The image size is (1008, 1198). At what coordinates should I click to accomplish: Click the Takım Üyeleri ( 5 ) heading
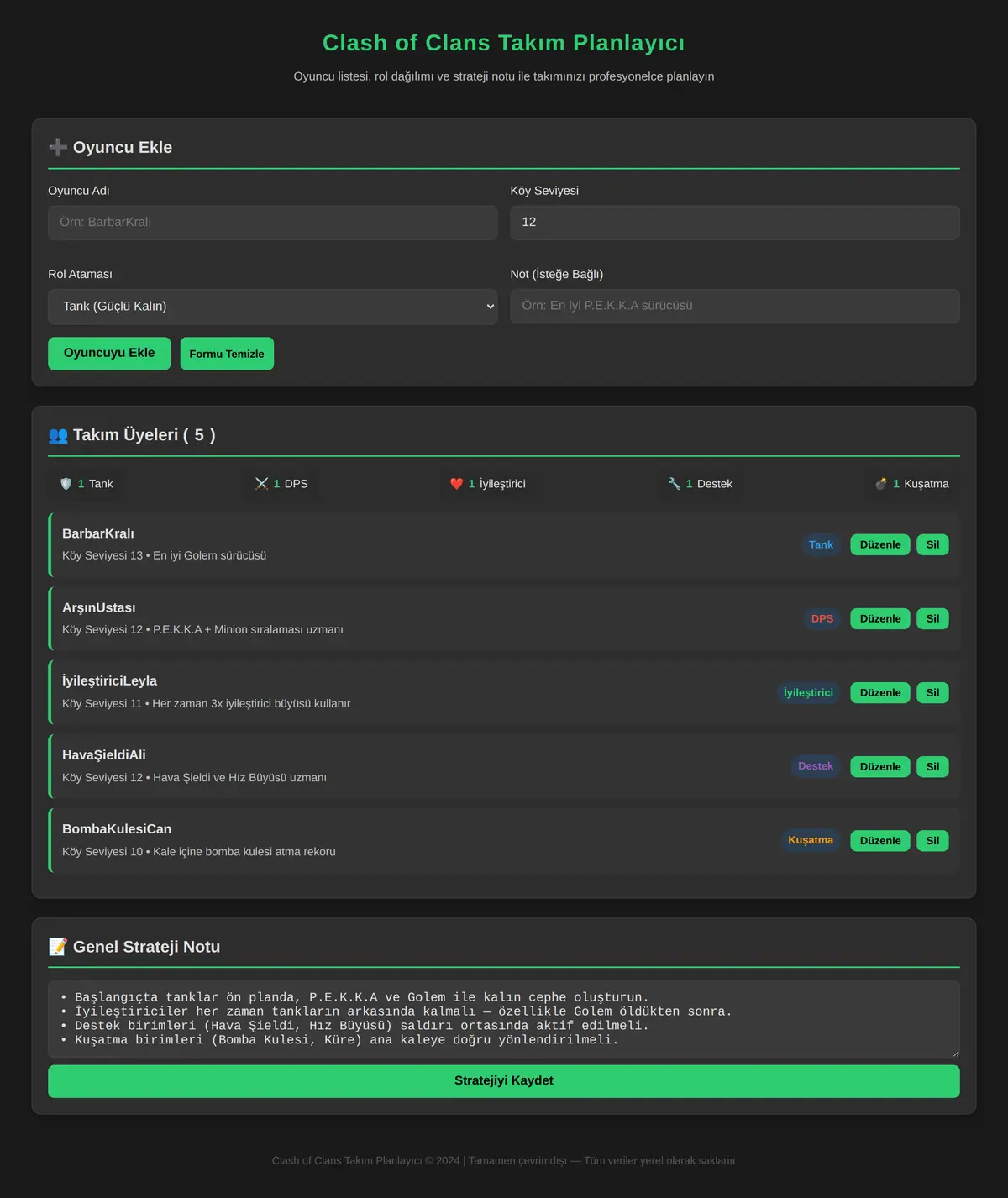tap(144, 435)
